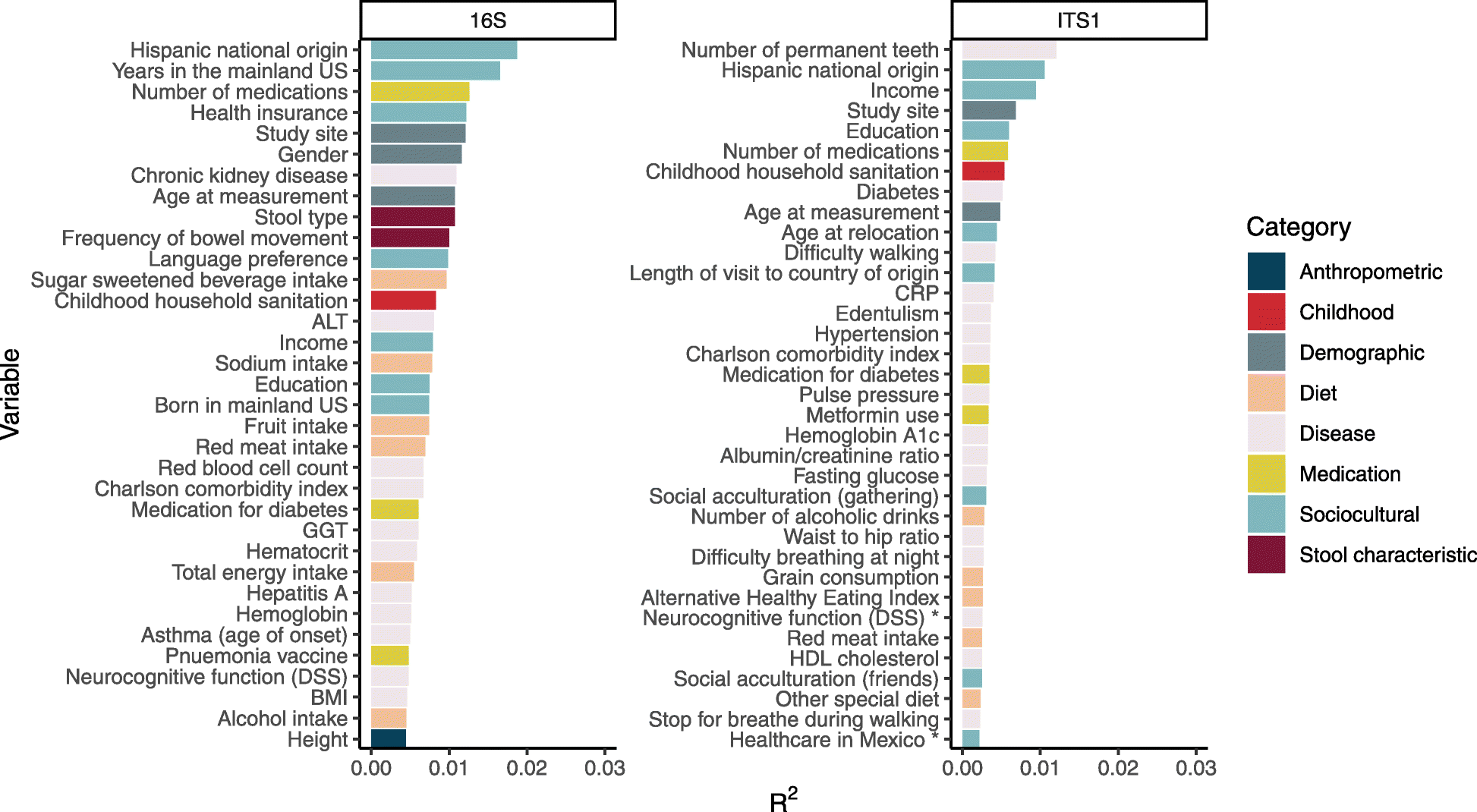This screenshot has height=812, width=1477.
Task: Click the 'Hypertension' label
Action: [877, 334]
